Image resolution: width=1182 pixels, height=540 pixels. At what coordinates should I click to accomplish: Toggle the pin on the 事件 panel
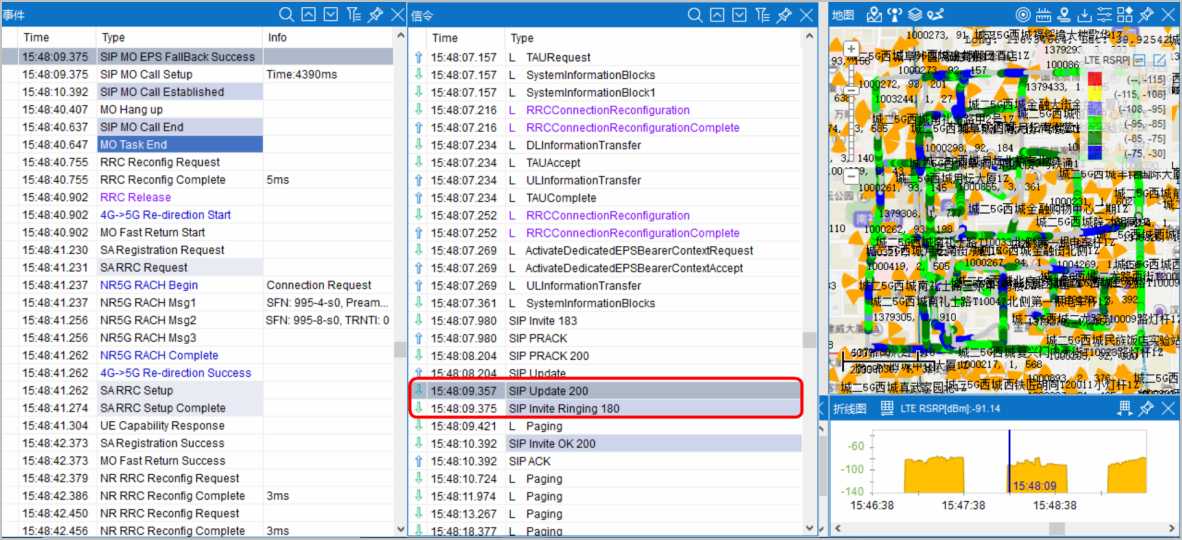pos(375,14)
